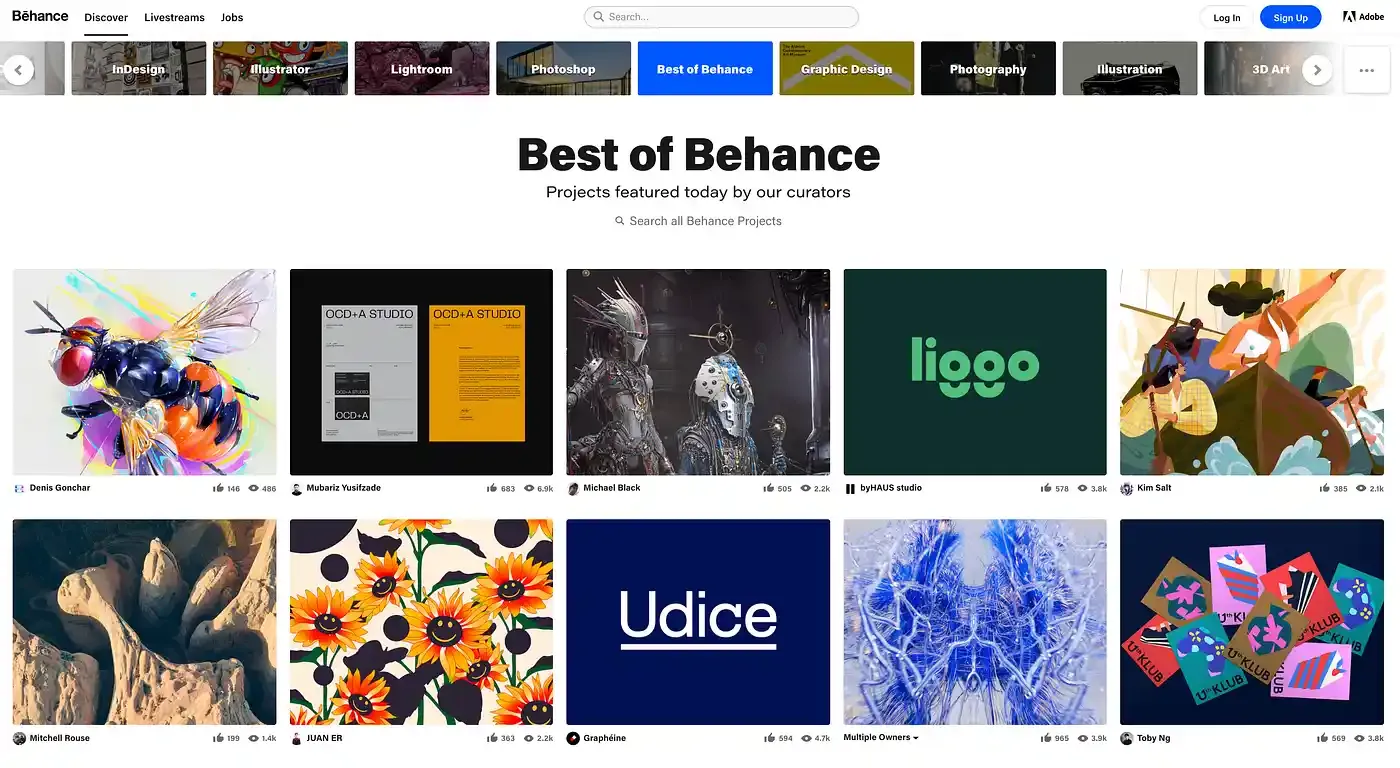Open Kim Salt's profile name link

coord(1154,488)
